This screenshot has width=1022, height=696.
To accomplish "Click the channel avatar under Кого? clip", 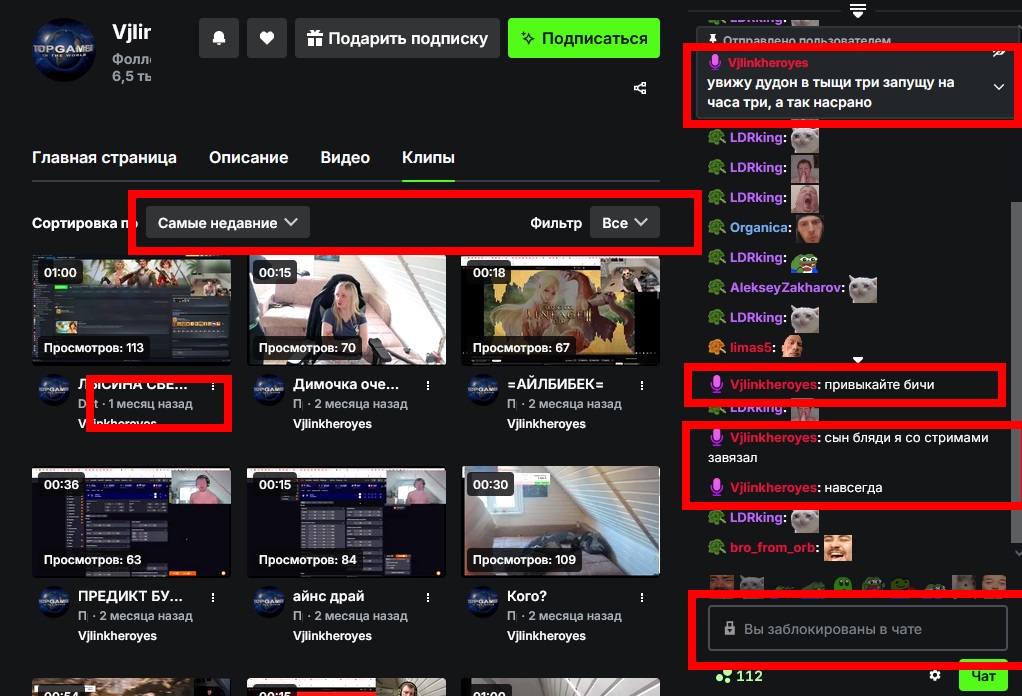I will coord(483,602).
